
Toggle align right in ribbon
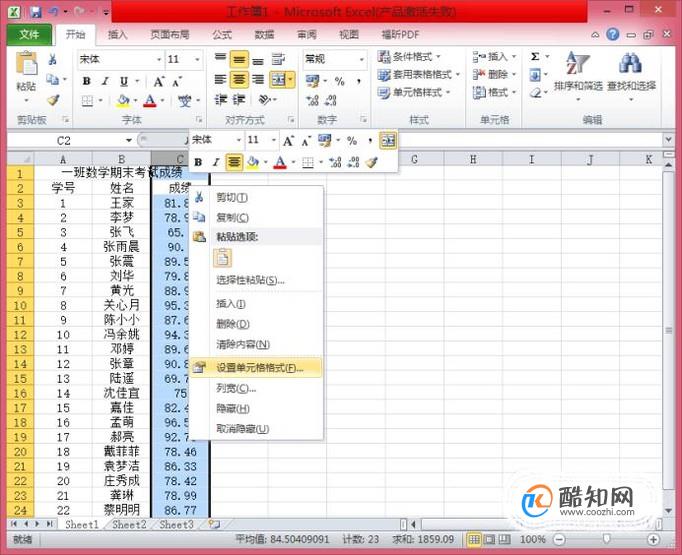pyautogui.click(x=258, y=80)
